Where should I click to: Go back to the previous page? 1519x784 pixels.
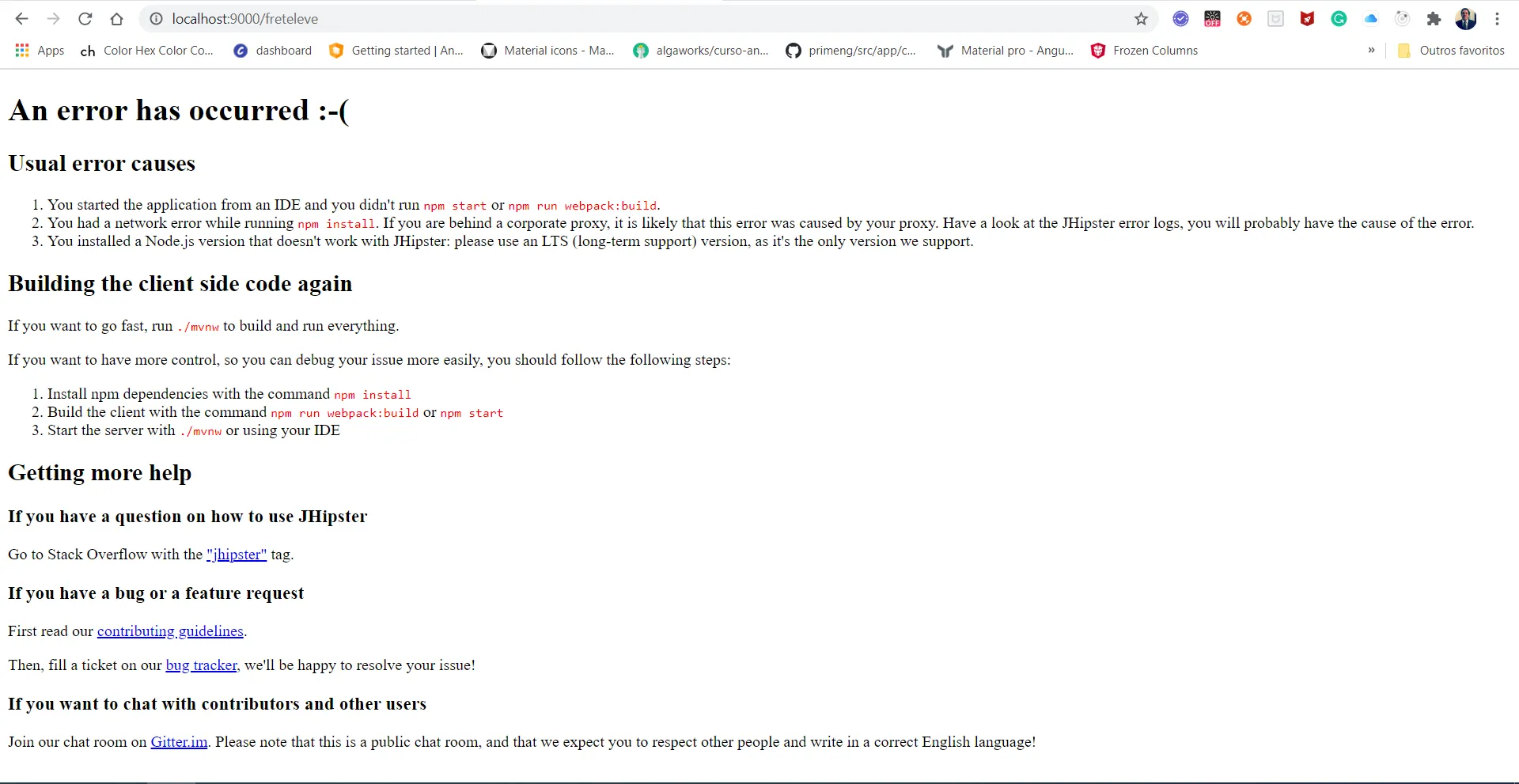22,19
